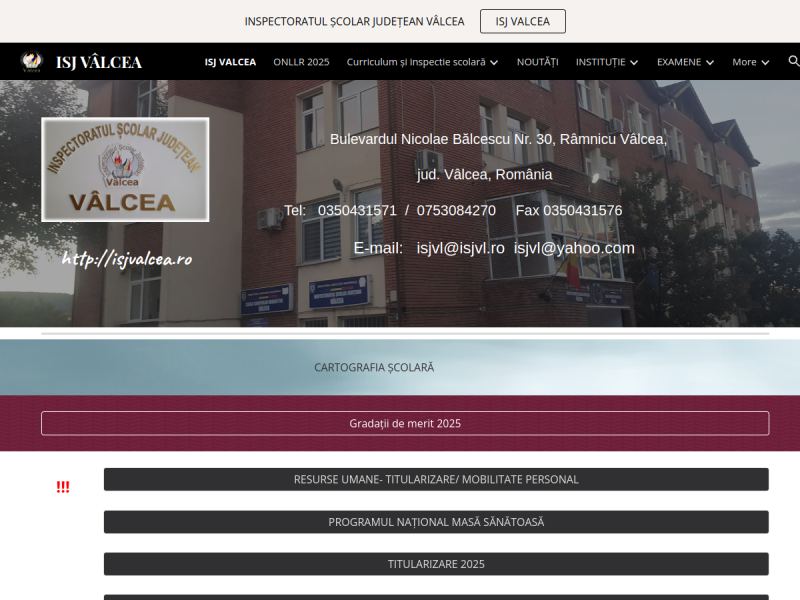This screenshot has height=600, width=800.
Task: Open the ONLLR 2025 menu item
Action: point(301,61)
